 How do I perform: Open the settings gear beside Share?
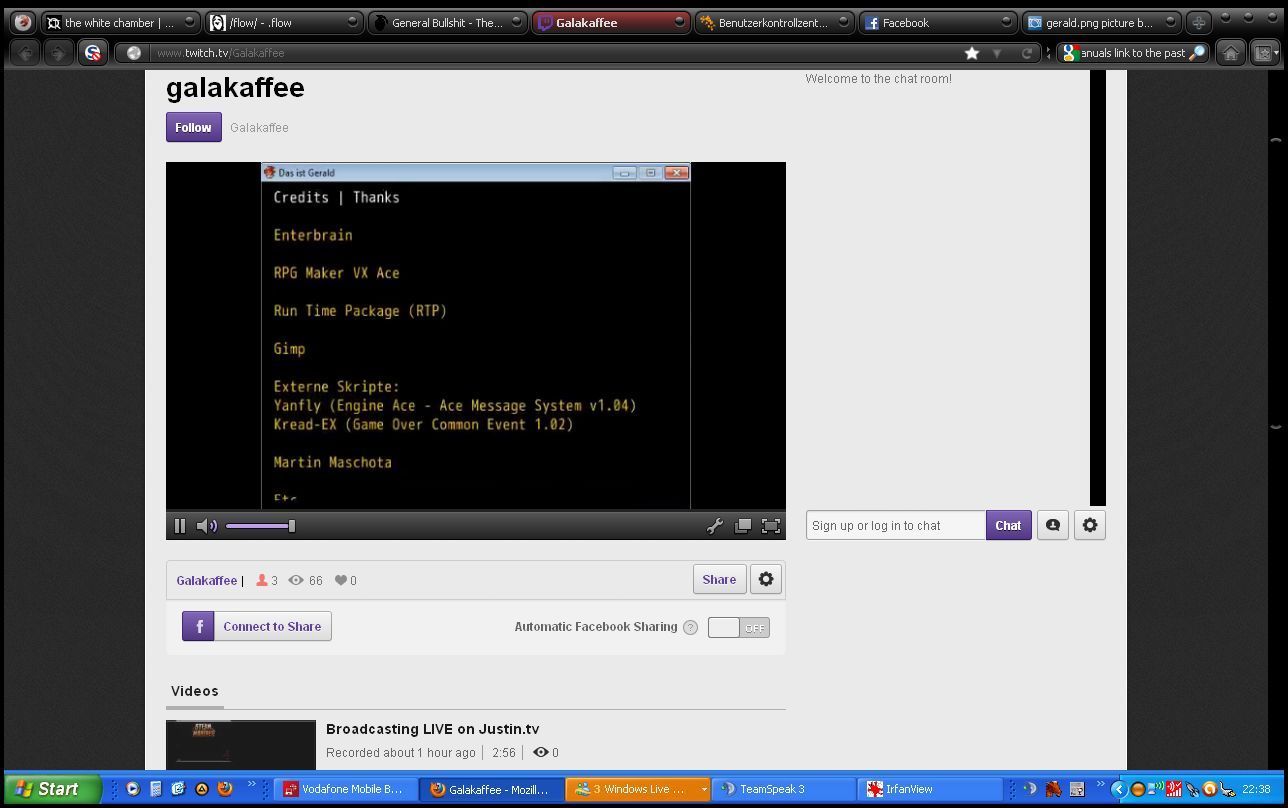766,579
